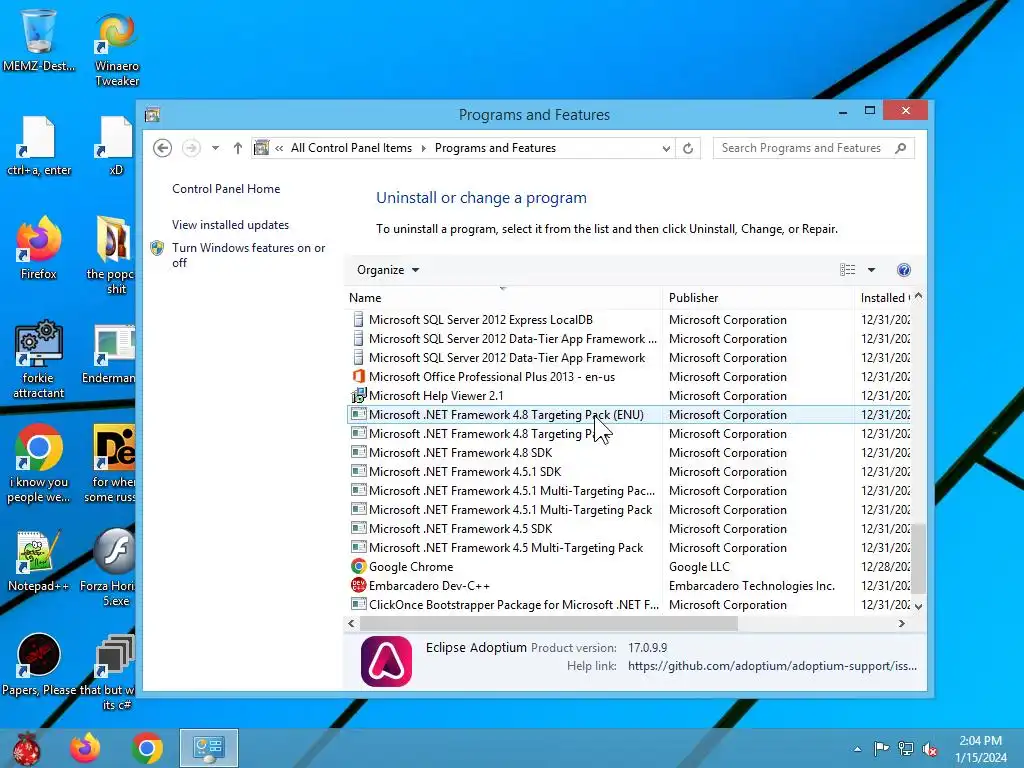
Task: Click the Forward navigation arrow
Action: (x=191, y=148)
